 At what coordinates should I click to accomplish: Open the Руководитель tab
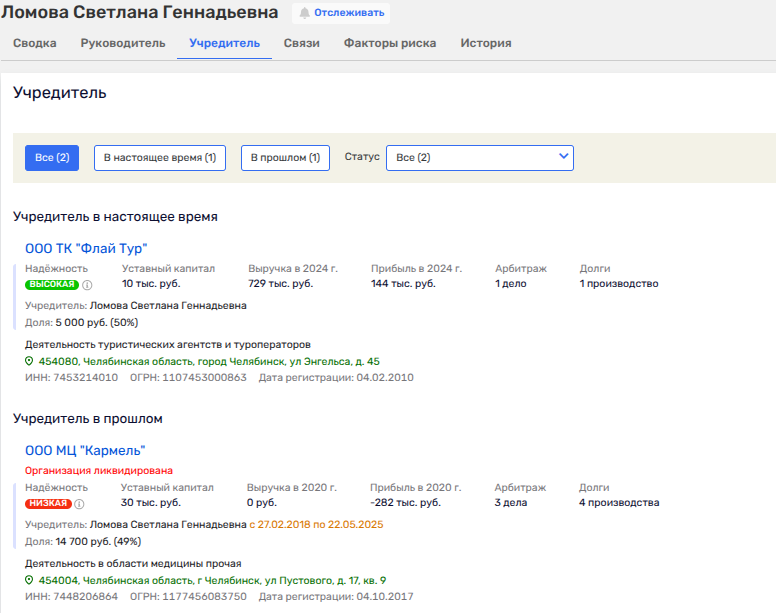(x=123, y=43)
